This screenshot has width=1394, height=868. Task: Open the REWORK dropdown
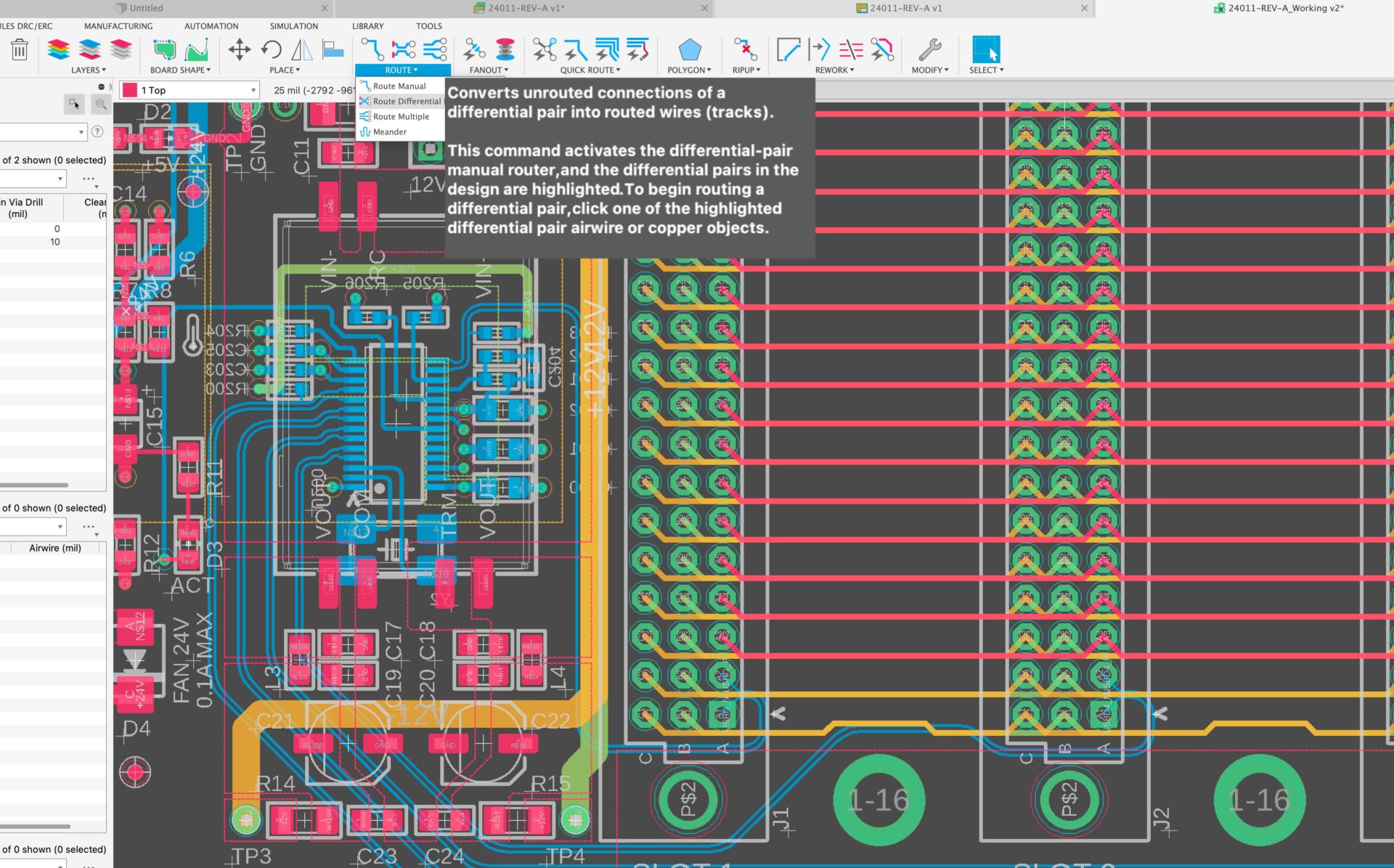[x=852, y=70]
